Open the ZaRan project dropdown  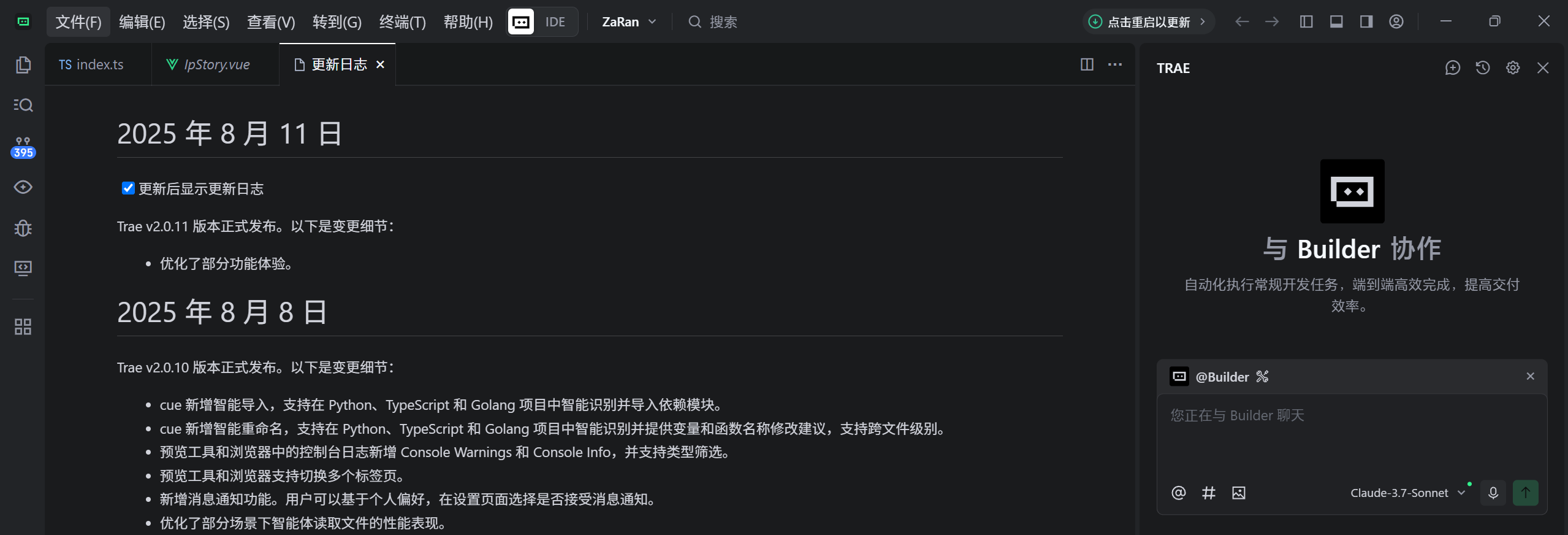(629, 22)
